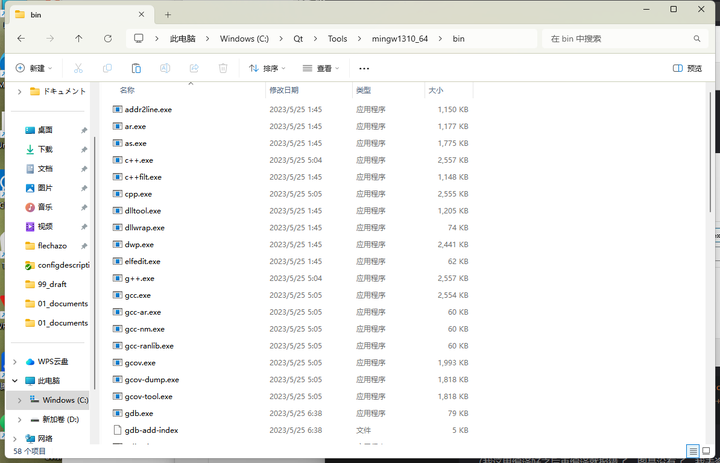
Task: Expand the WPS云盘 tree node
Action: click(x=15, y=361)
